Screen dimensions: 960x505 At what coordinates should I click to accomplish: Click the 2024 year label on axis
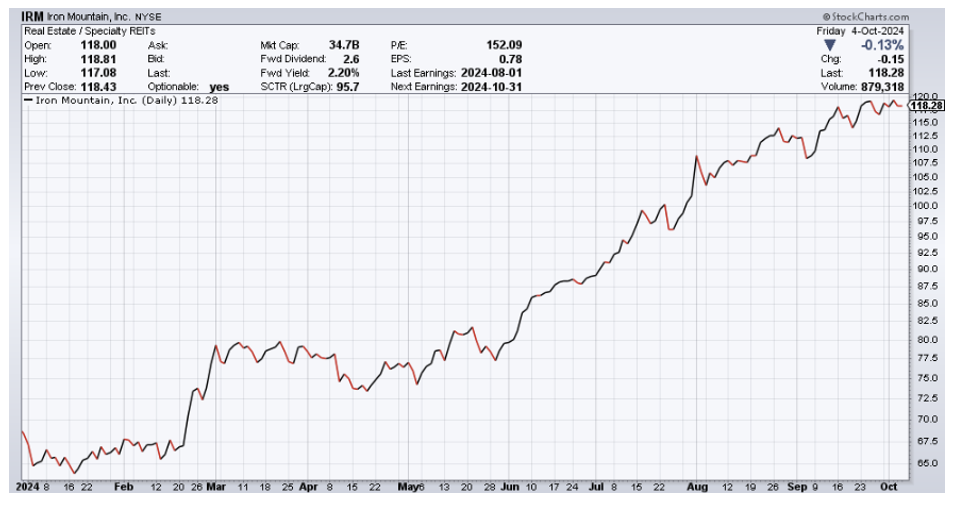pos(28,487)
